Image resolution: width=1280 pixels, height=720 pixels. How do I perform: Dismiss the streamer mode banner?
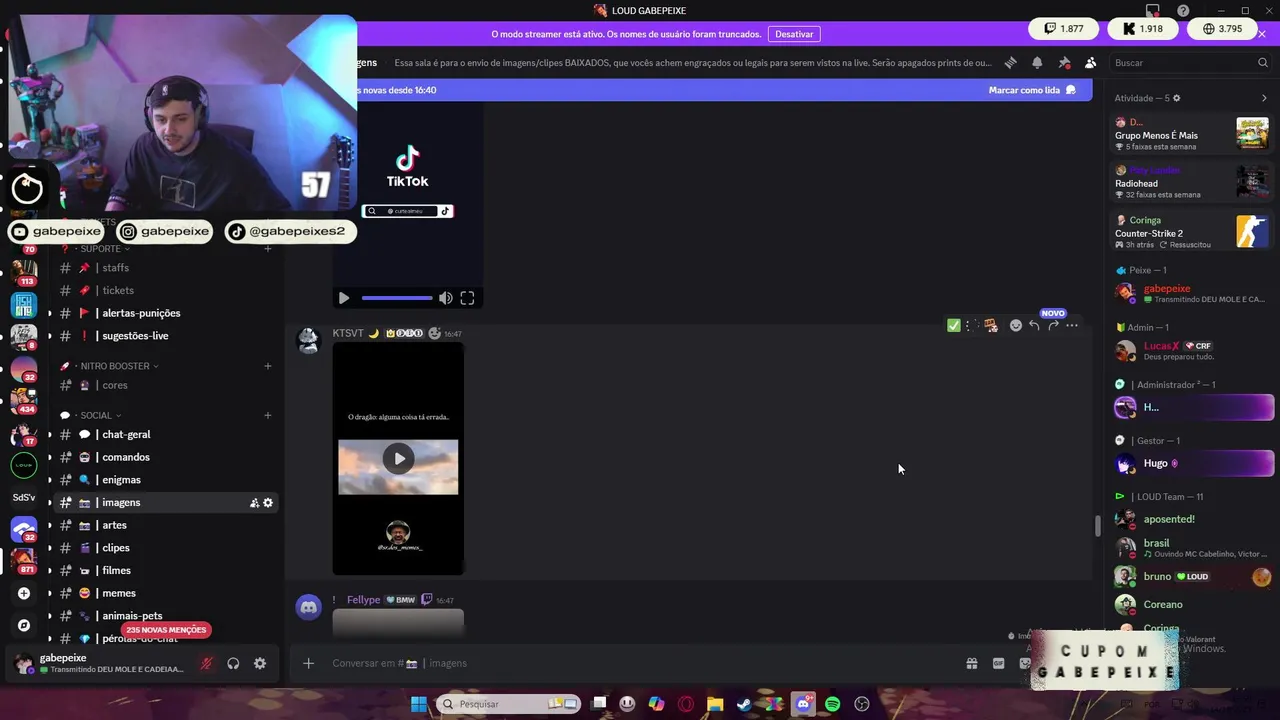(1262, 34)
